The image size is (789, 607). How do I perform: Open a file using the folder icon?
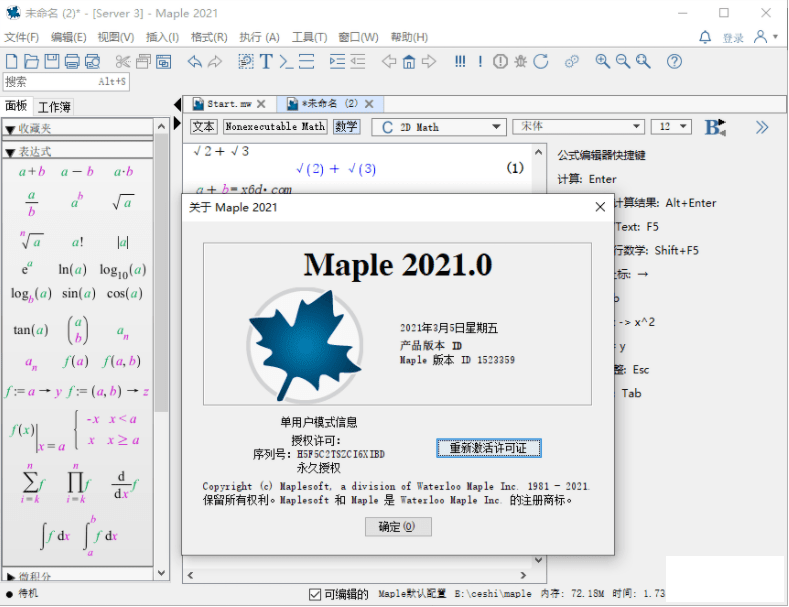[x=32, y=61]
